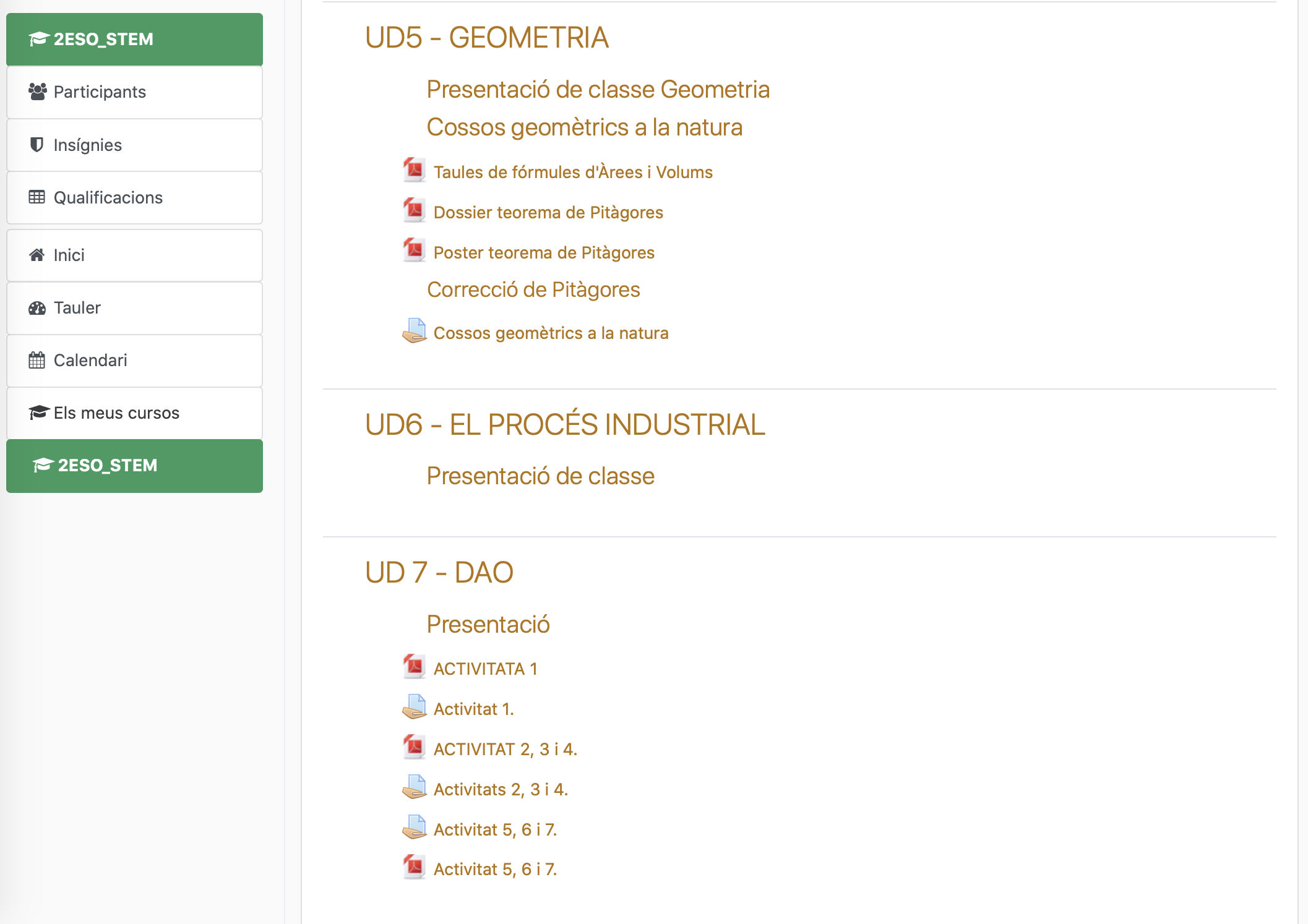
Task: Go to Insígnies in the sidebar
Action: coord(87,145)
